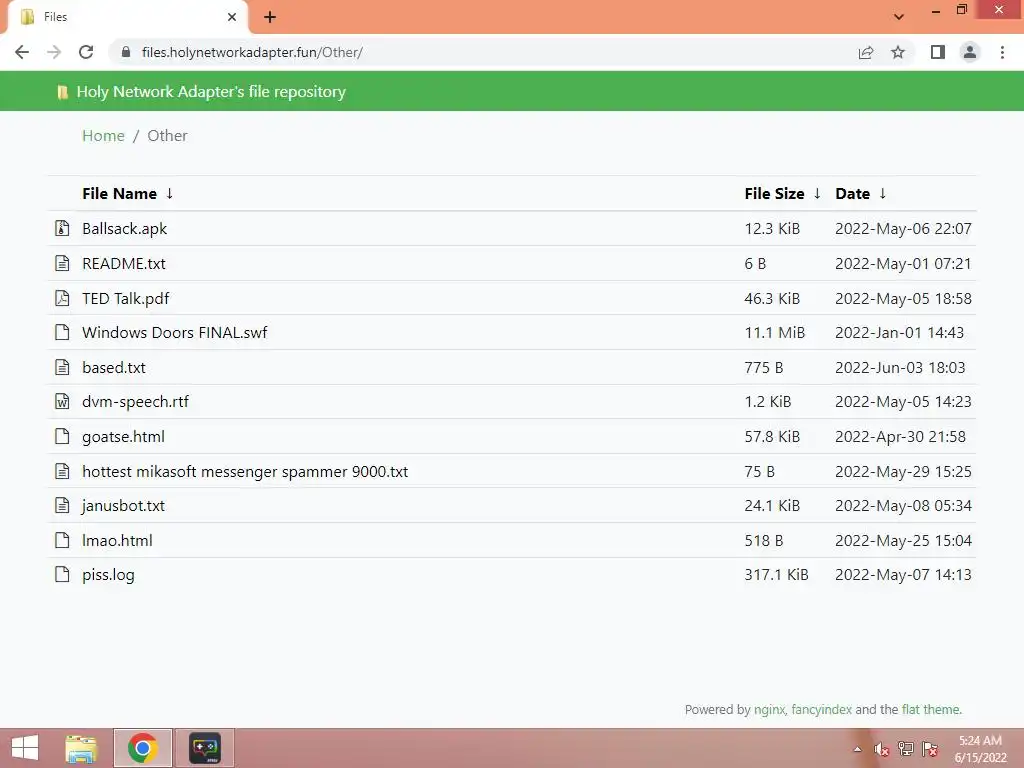Open File Explorer from the taskbar
The height and width of the screenshot is (768, 1024).
82,748
